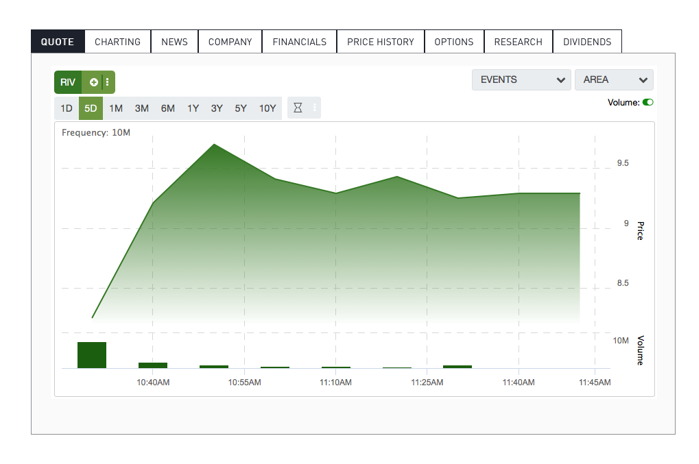
Task: Select the 1D time range
Action: 66,108
